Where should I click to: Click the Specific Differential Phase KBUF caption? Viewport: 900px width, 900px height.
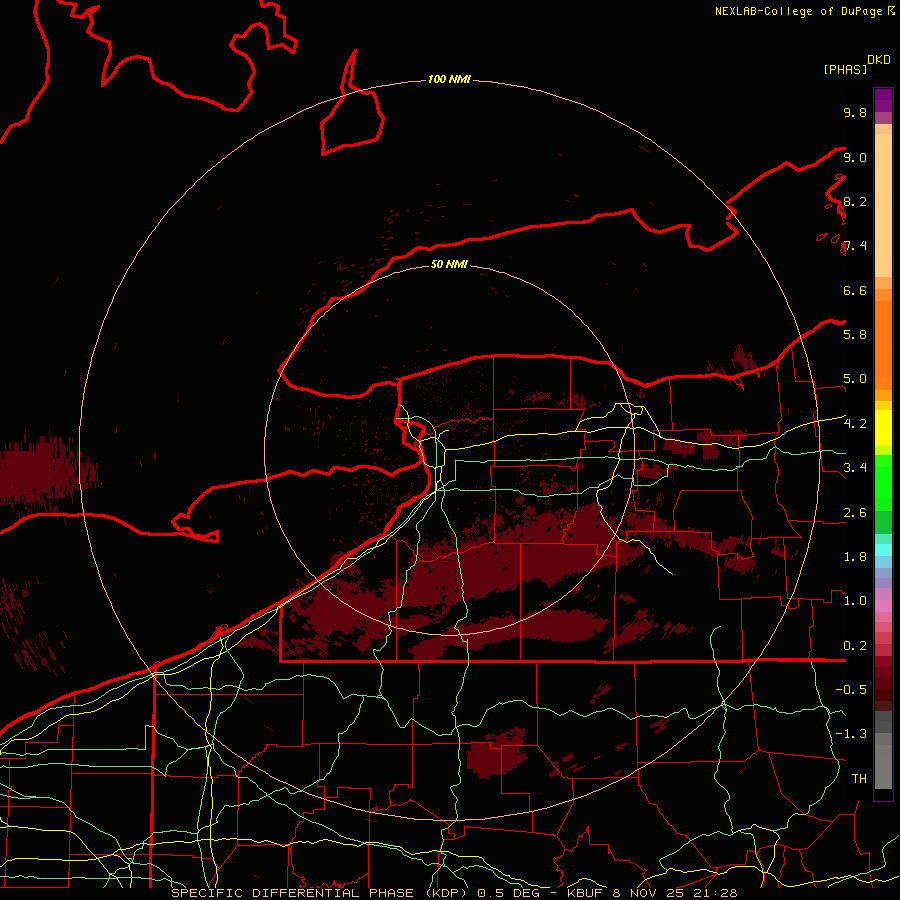tap(454, 893)
